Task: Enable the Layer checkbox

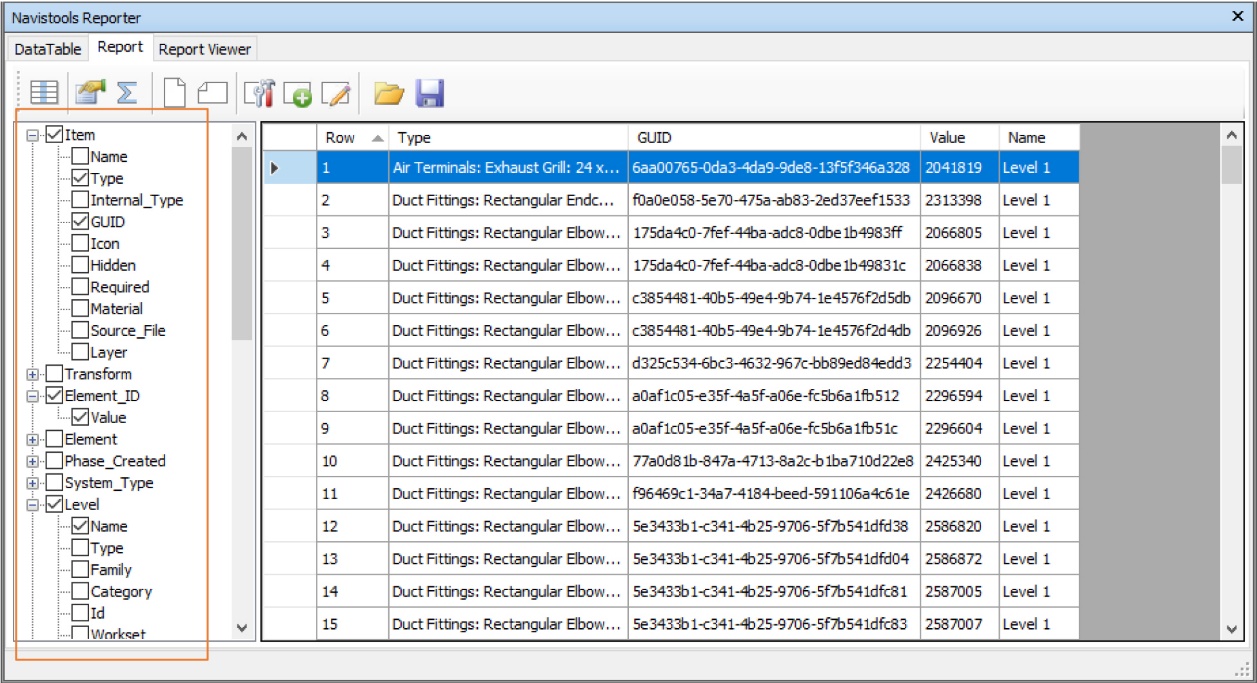Action: coord(80,352)
